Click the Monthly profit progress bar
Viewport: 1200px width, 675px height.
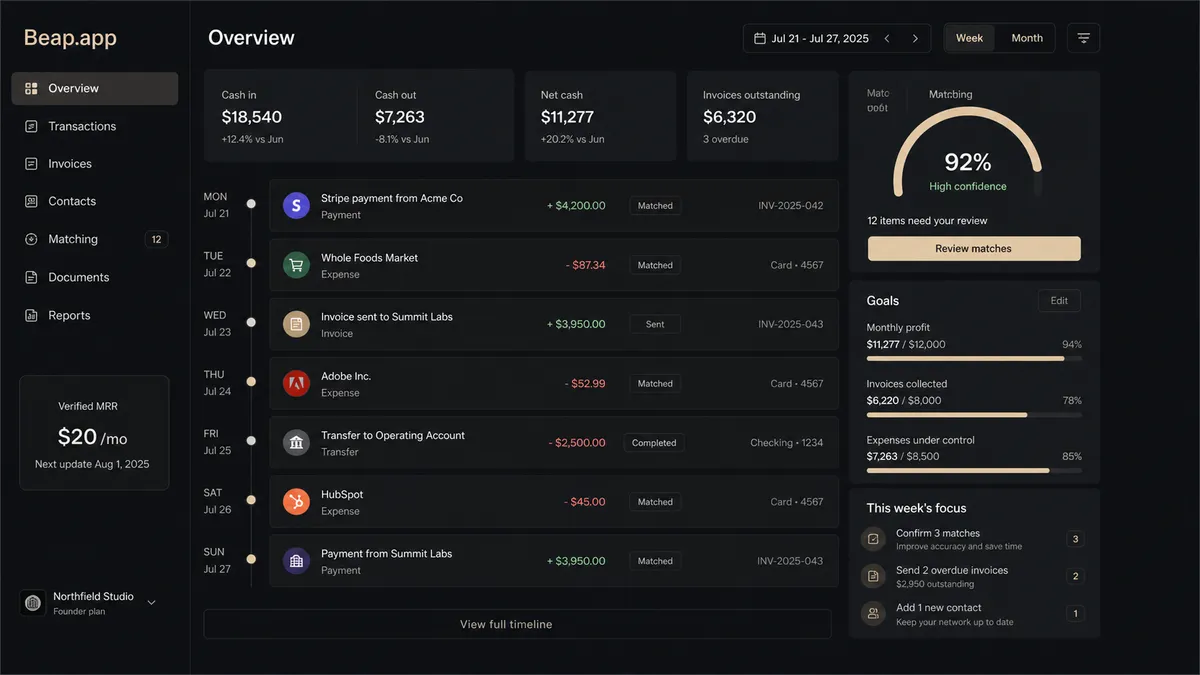974,358
